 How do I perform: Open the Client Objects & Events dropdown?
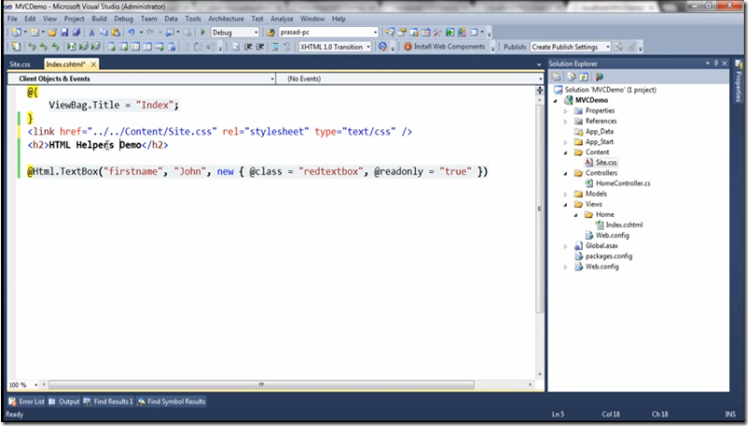click(x=272, y=79)
